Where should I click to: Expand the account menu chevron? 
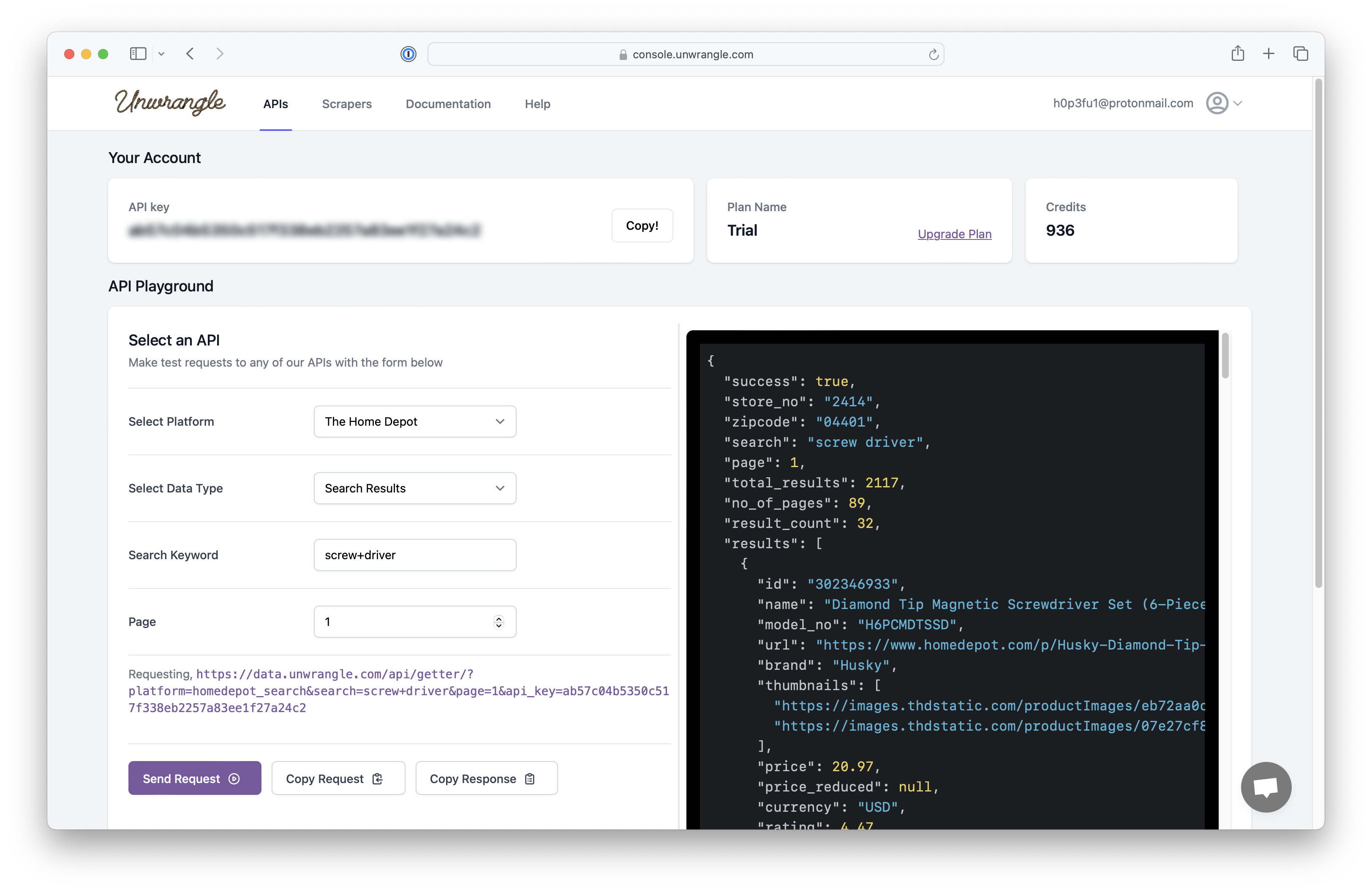[1238, 103]
